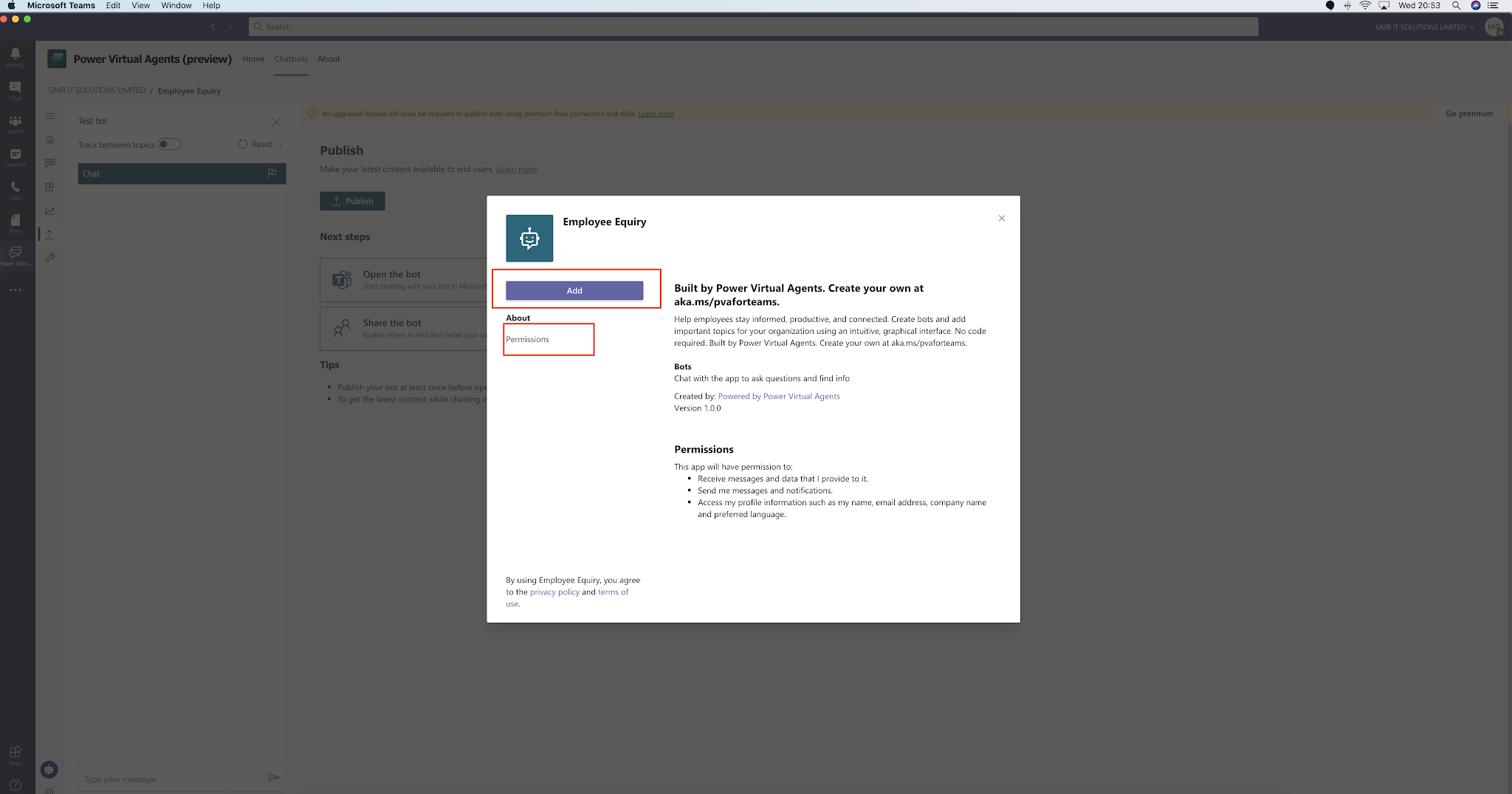The height and width of the screenshot is (794, 1512).
Task: Open the test bot more options menu
Action: pyautogui.click(x=281, y=144)
